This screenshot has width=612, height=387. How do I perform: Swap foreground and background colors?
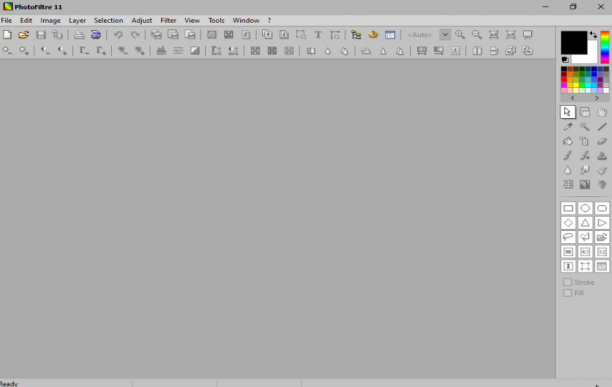[593, 35]
